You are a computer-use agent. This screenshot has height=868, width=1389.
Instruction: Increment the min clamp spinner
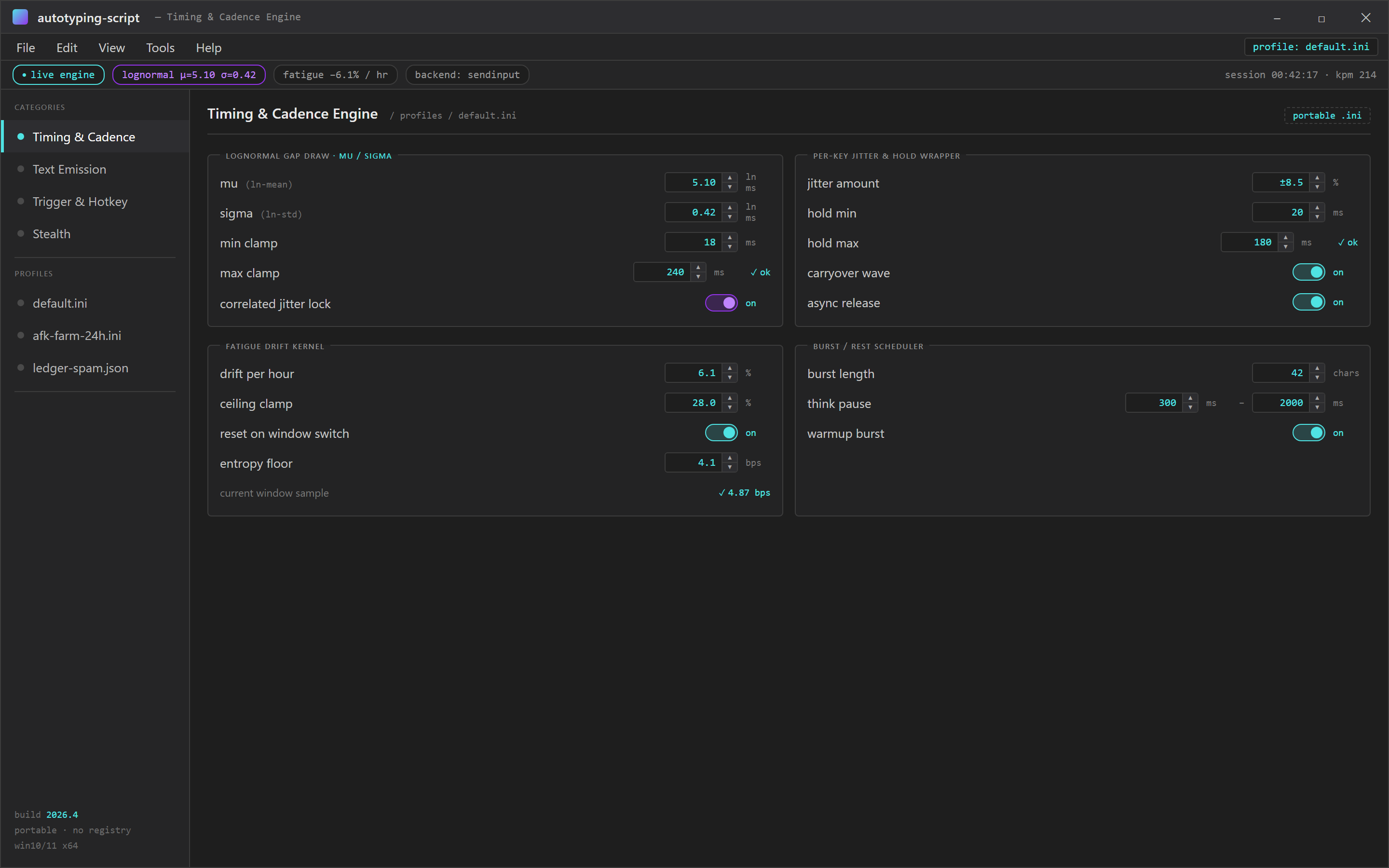click(x=730, y=238)
